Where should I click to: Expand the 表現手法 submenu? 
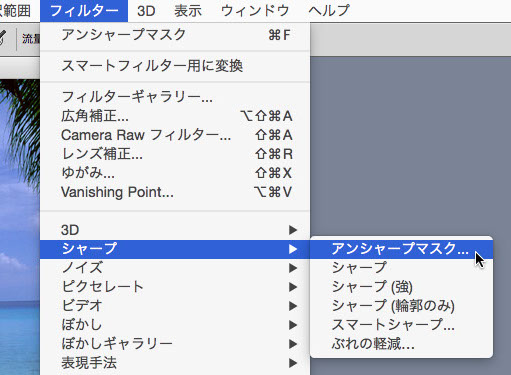coord(175,363)
